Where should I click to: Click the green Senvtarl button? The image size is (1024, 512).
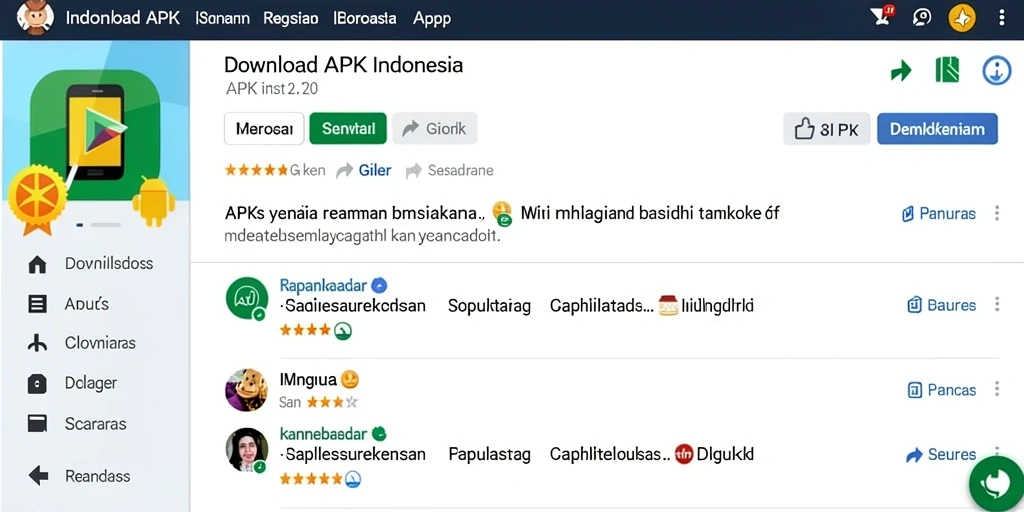tap(348, 129)
